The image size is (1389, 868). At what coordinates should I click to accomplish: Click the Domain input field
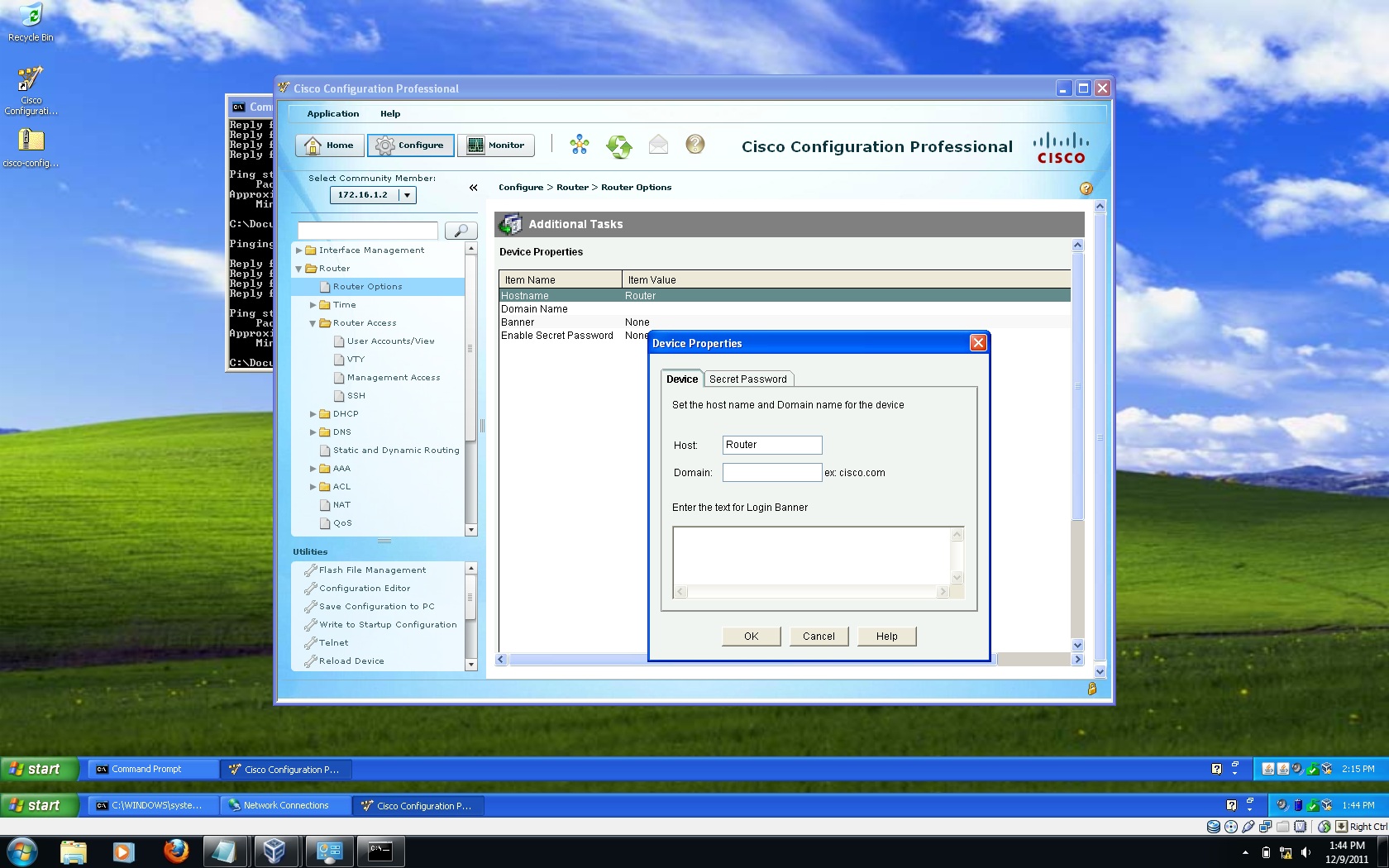coord(772,472)
